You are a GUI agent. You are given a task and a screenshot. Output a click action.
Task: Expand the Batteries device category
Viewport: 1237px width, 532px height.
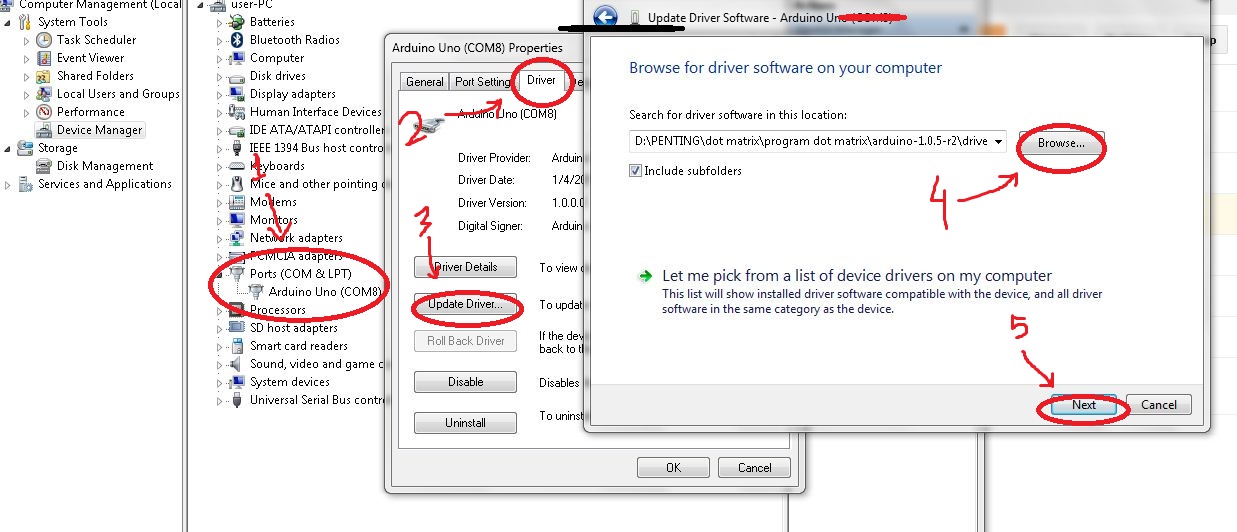[220, 22]
